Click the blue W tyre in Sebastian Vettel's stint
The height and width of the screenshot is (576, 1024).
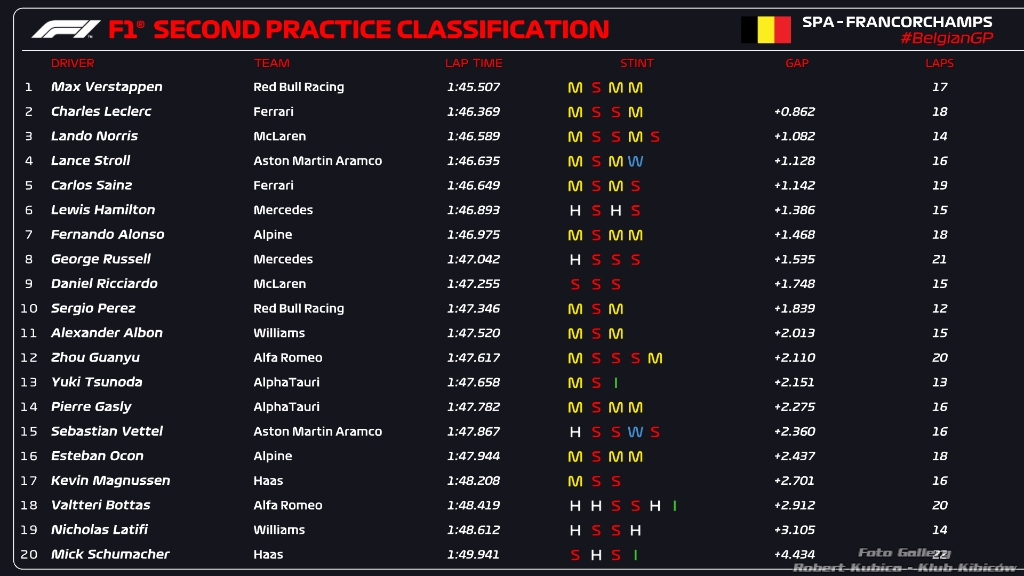[635, 432]
